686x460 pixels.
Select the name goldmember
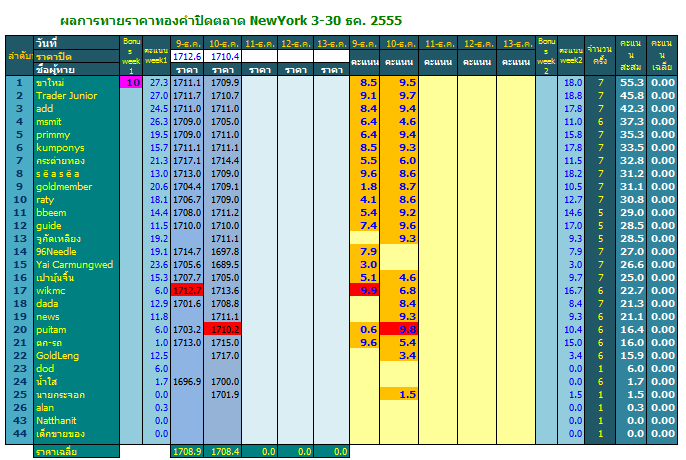(x=64, y=186)
